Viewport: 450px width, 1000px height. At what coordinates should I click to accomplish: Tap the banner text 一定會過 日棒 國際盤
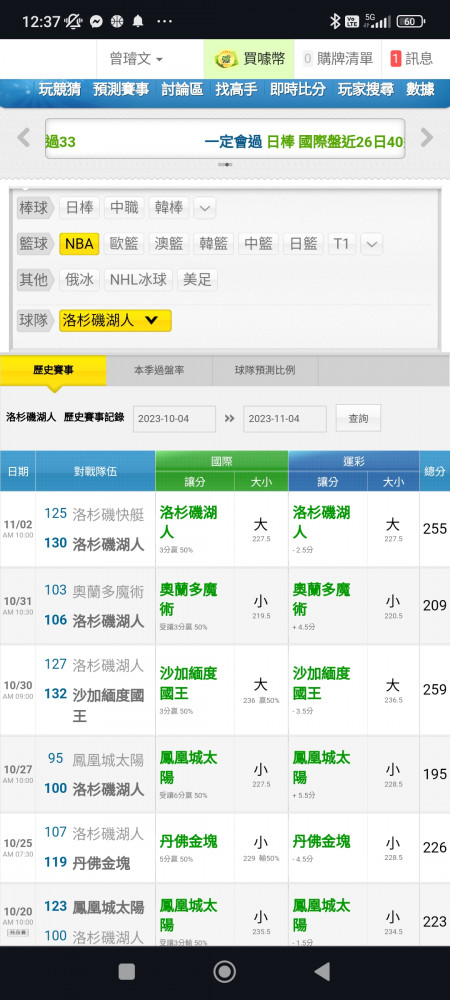[305, 141]
